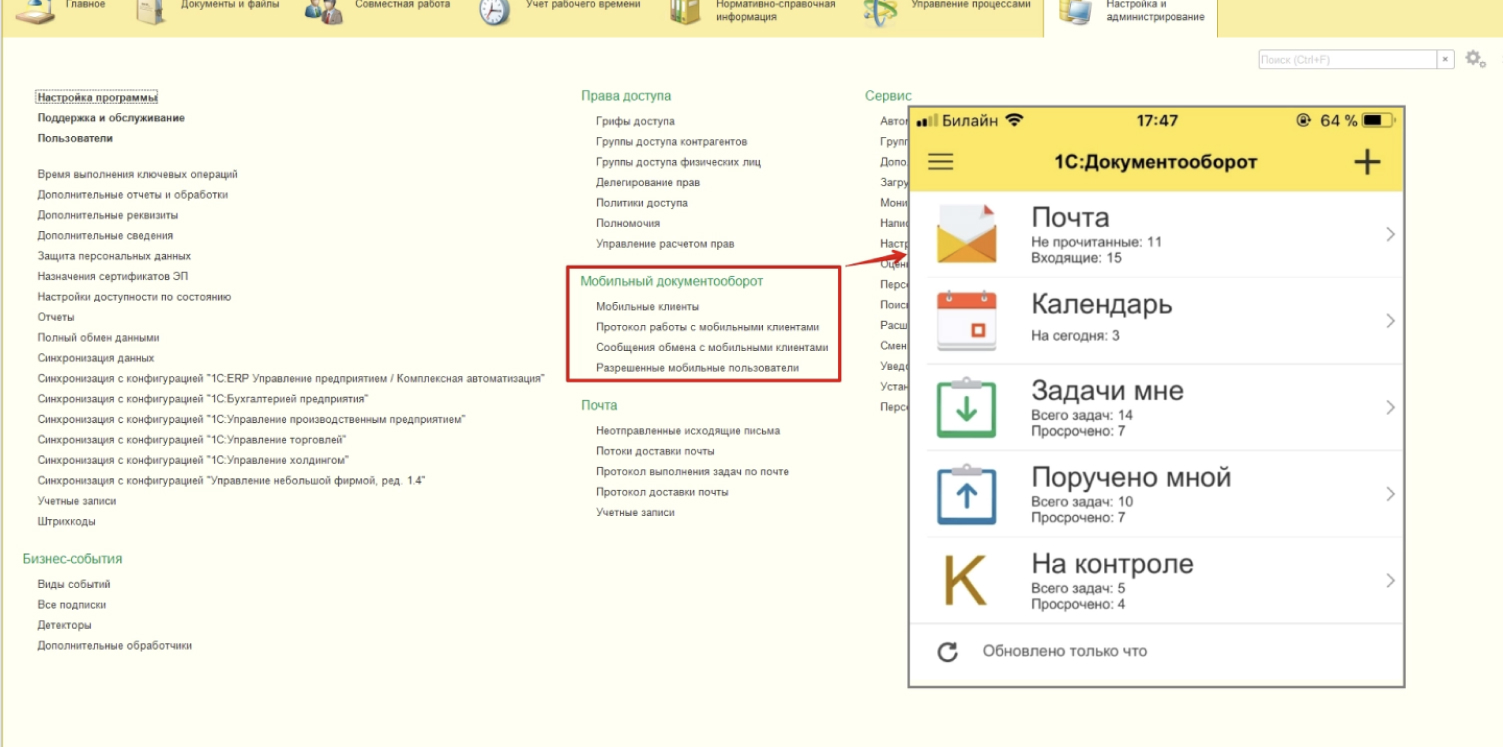This screenshot has width=1503, height=747.
Task: Open the Детекторы link
Action: tap(65, 625)
